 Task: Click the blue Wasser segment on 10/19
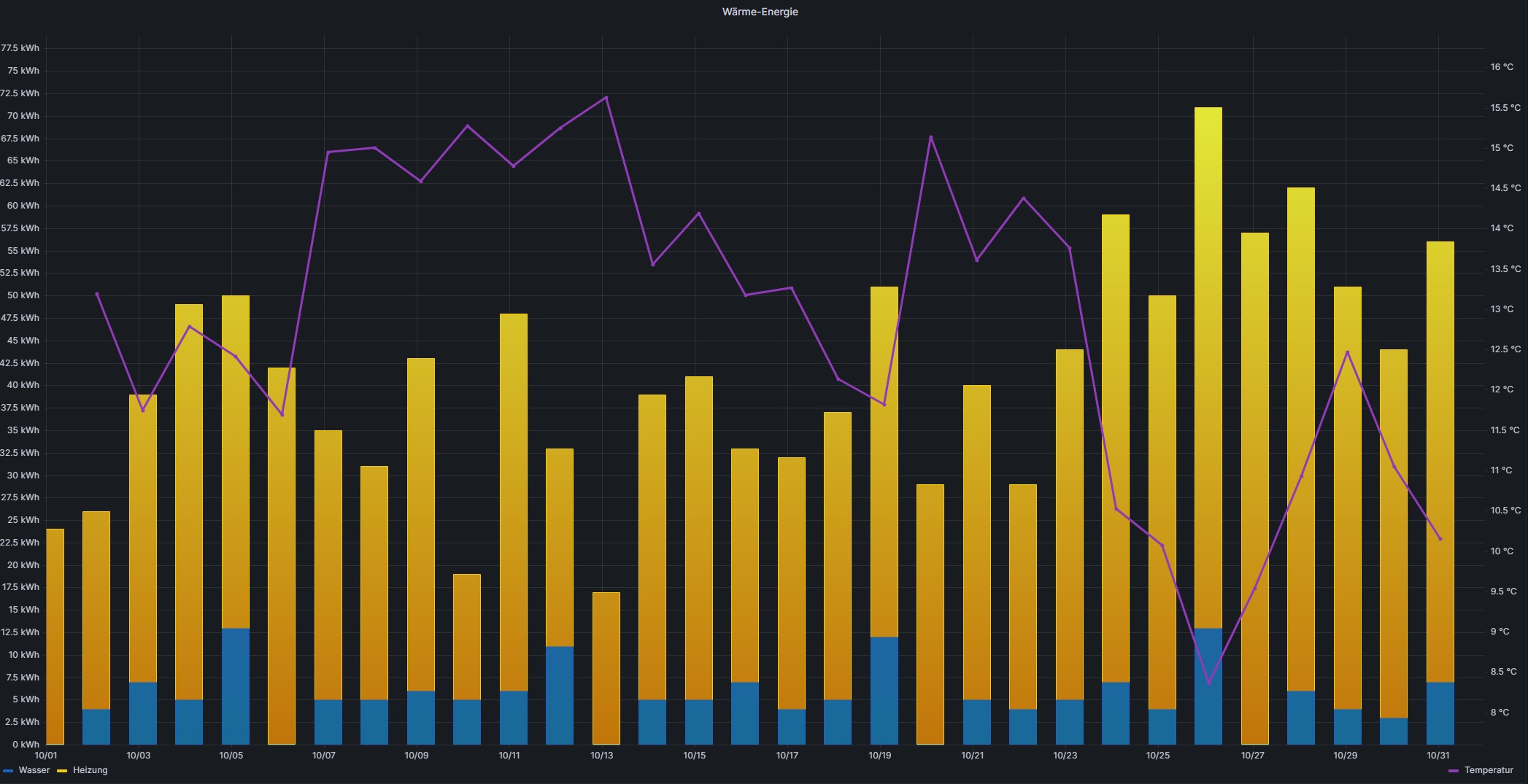[x=884, y=690]
